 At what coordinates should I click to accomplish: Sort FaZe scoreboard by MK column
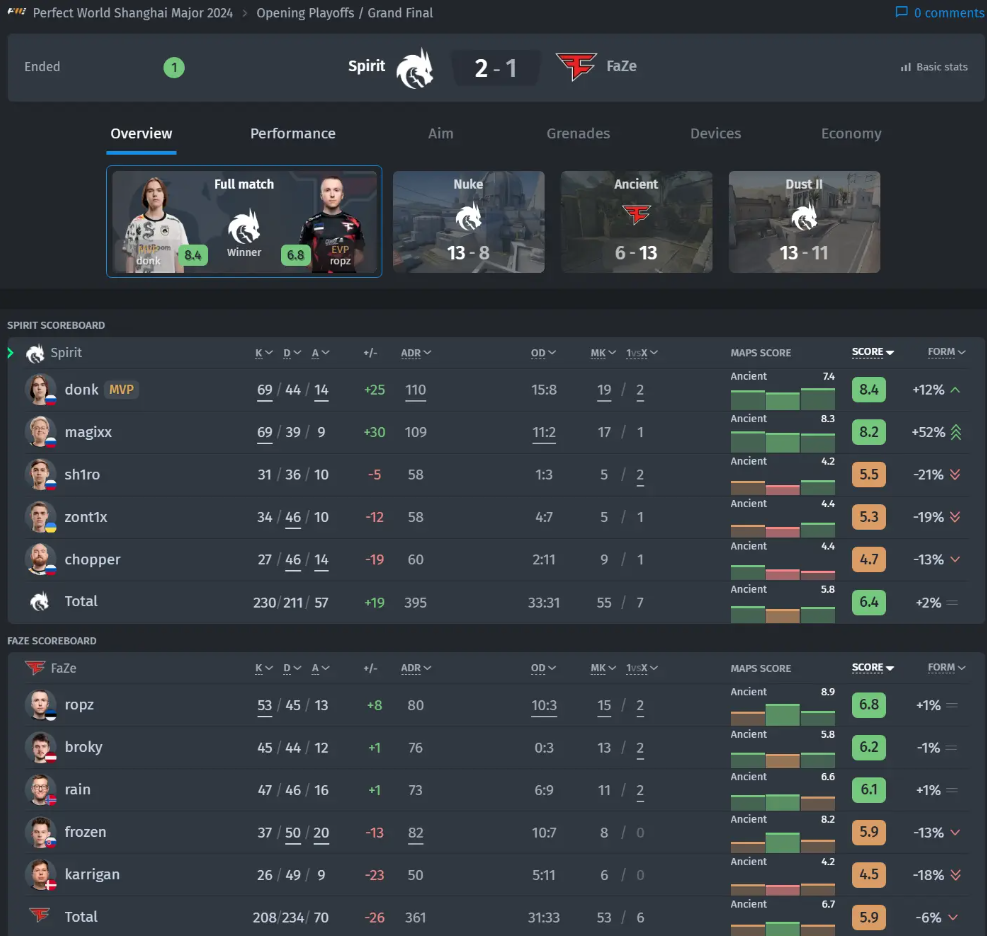(x=602, y=668)
